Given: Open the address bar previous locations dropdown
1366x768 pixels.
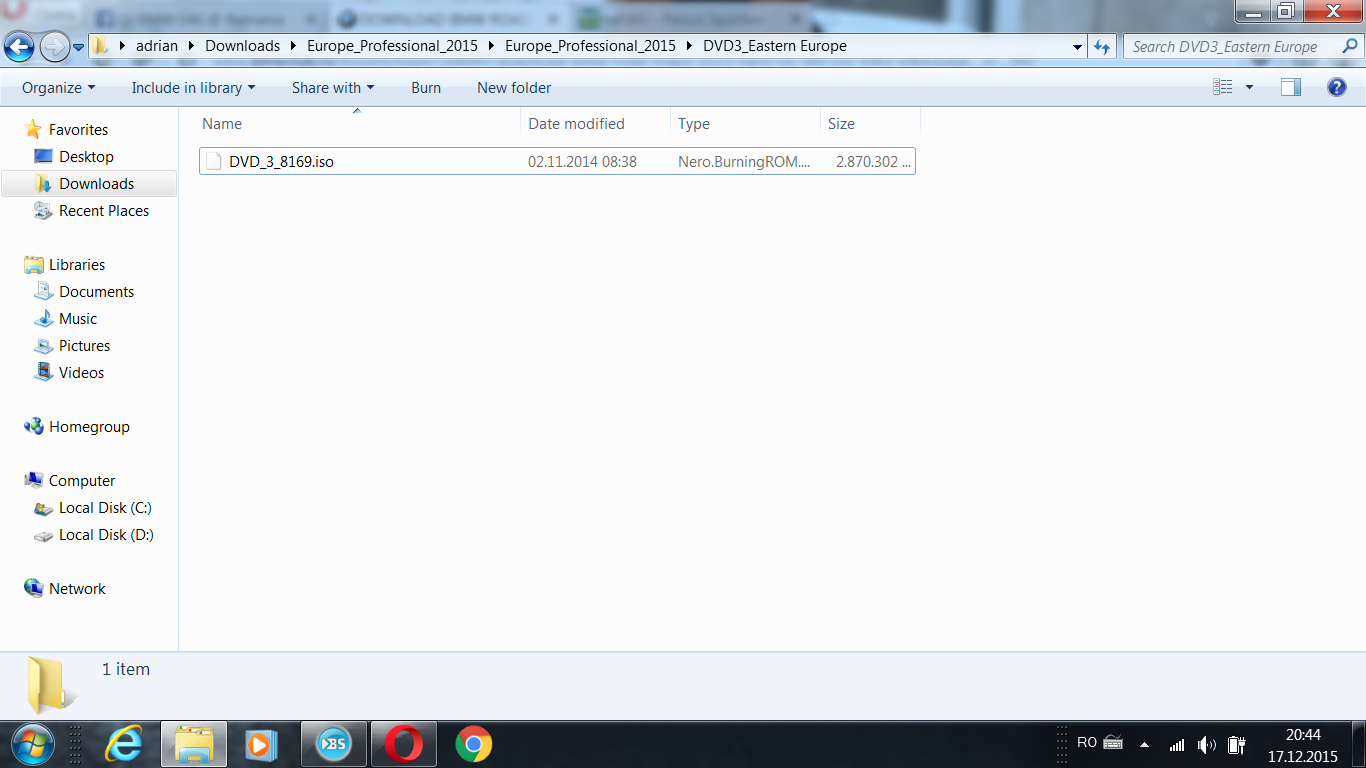Looking at the screenshot, I should (x=1077, y=46).
